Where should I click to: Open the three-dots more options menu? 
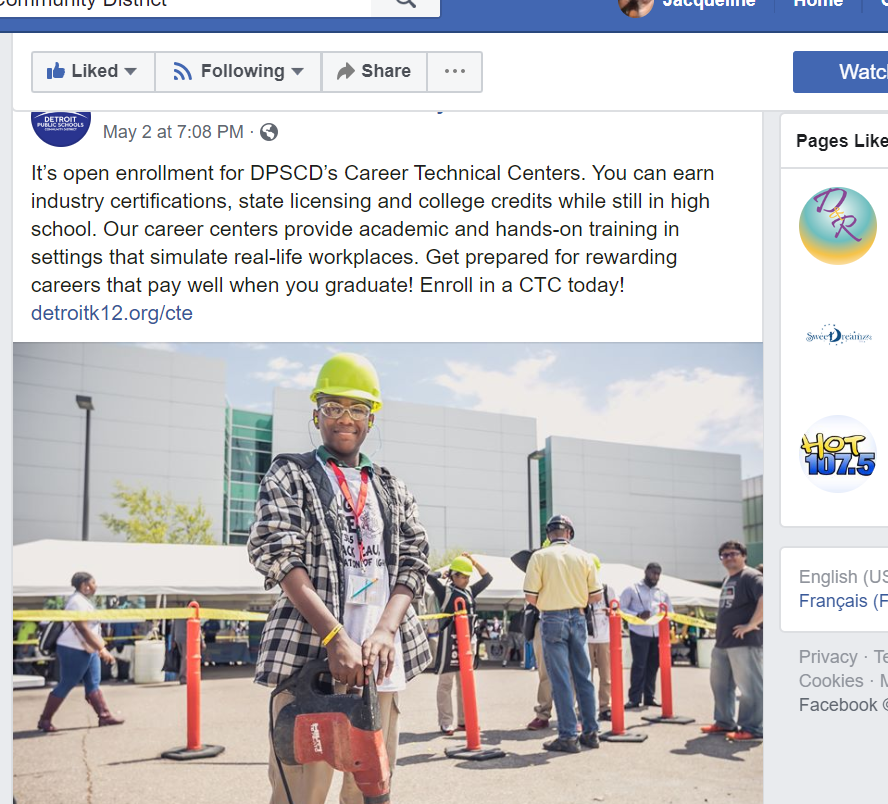point(455,71)
